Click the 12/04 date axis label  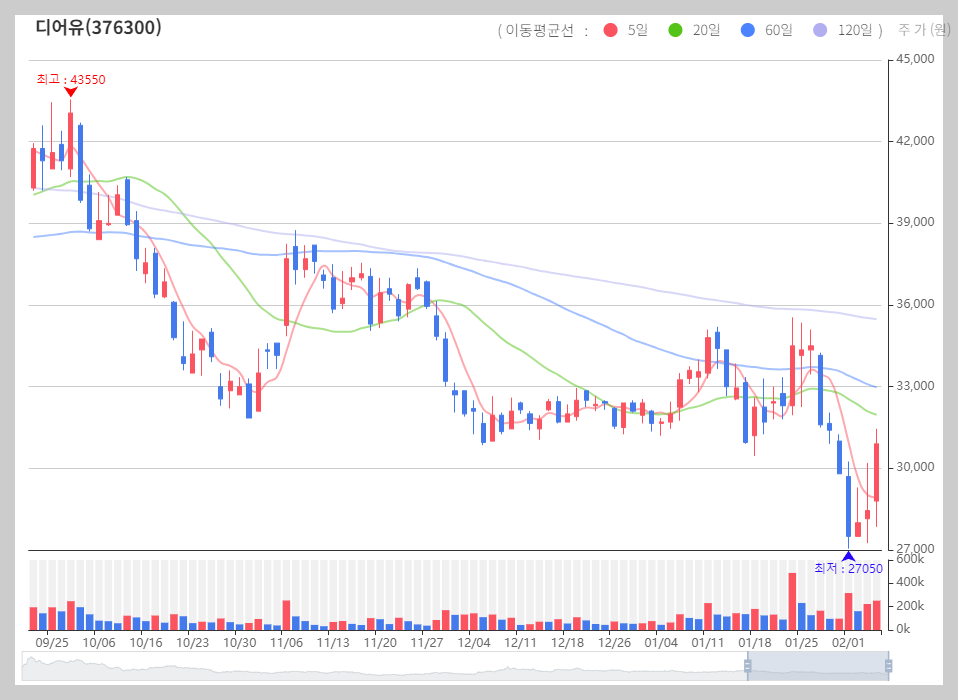(474, 642)
